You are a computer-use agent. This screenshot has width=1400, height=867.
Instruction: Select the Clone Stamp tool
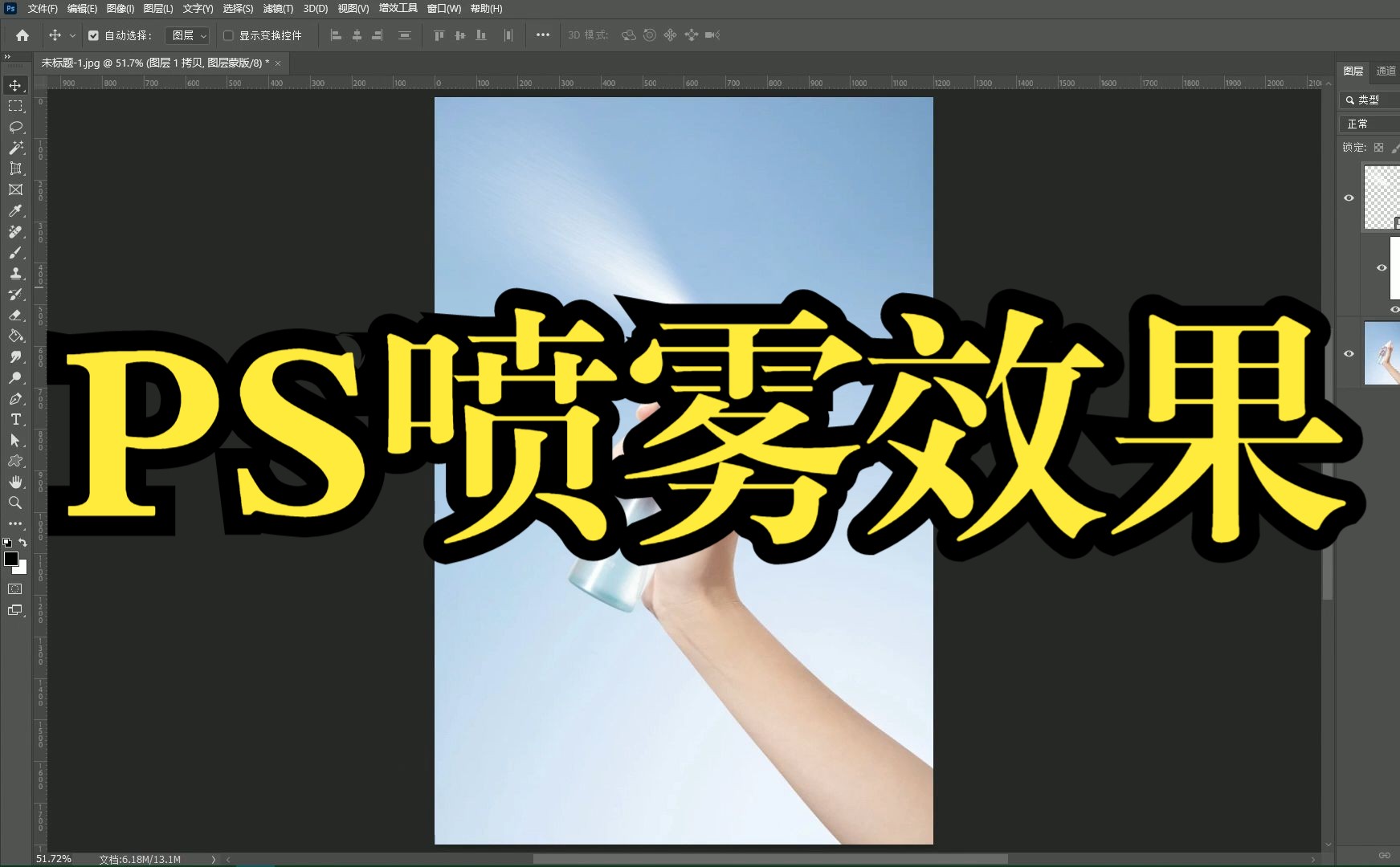(15, 274)
